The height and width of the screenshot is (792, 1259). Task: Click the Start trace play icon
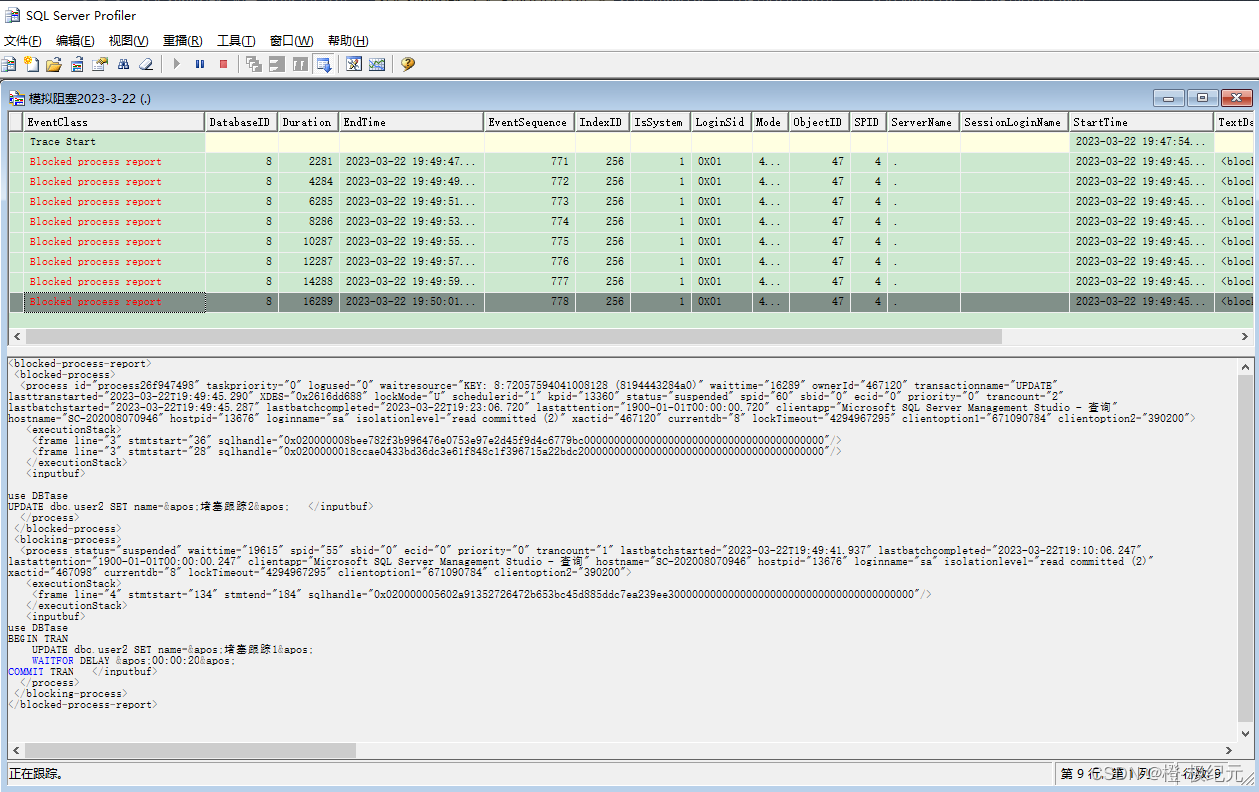177,64
